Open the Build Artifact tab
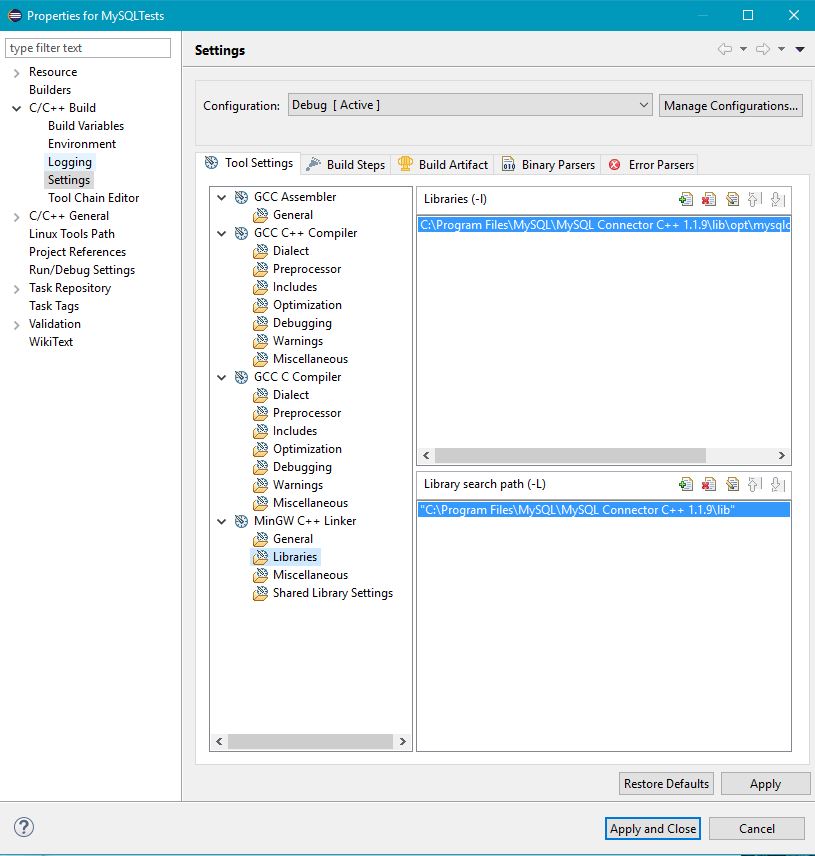Image resolution: width=815 pixels, height=856 pixels. [443, 164]
